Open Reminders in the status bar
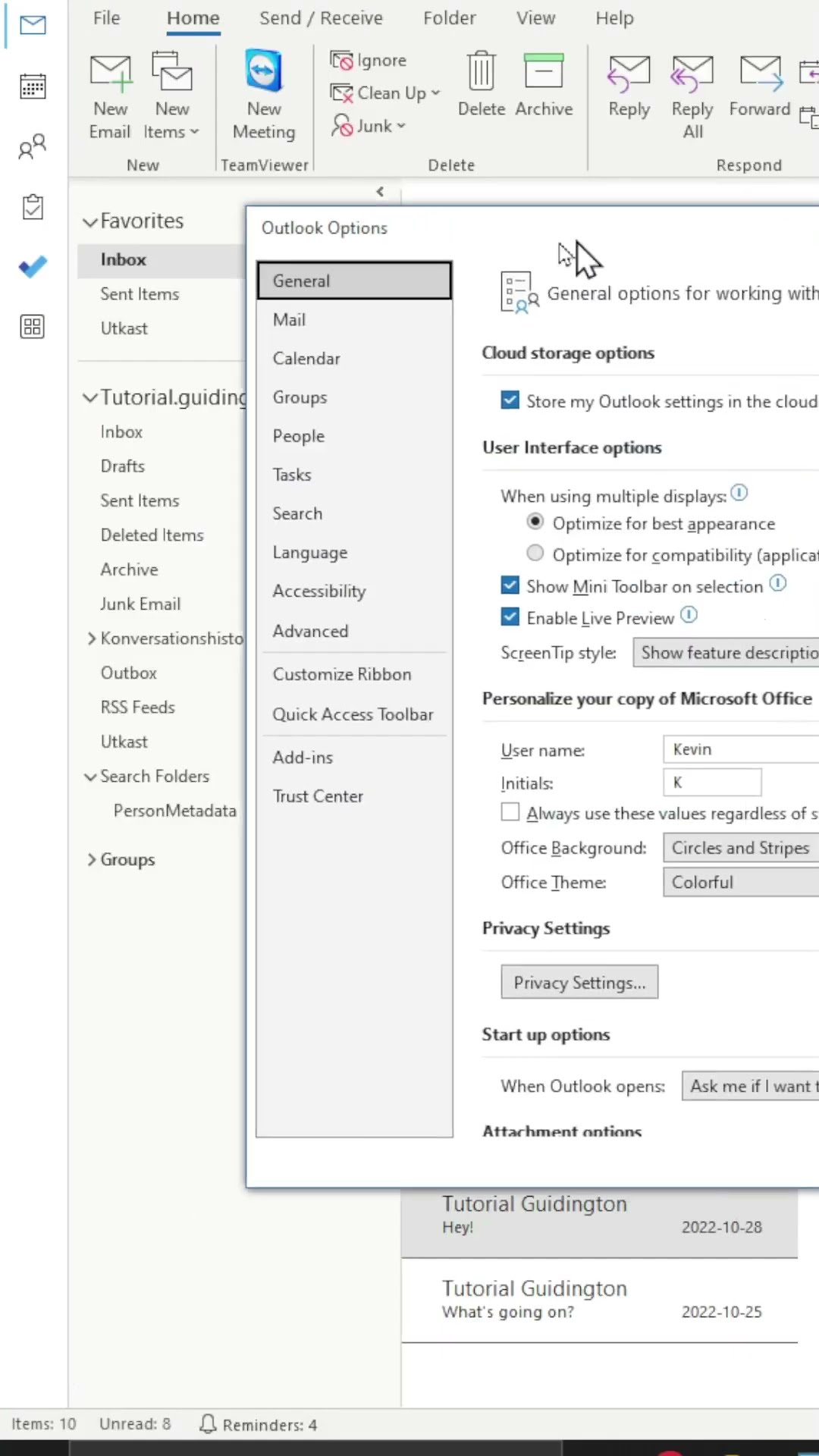The width and height of the screenshot is (819, 1456). click(x=259, y=1424)
